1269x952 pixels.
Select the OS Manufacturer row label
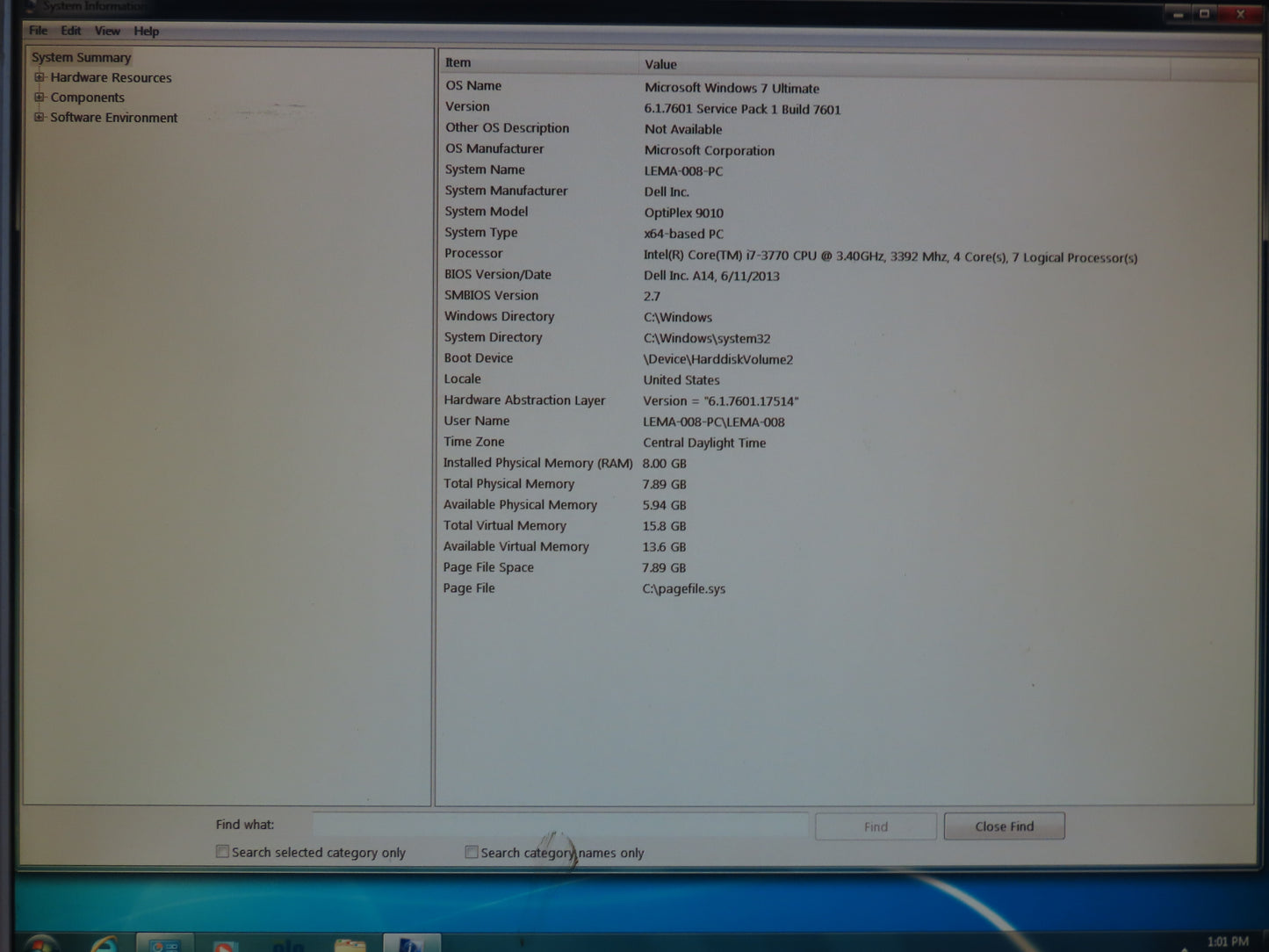494,149
